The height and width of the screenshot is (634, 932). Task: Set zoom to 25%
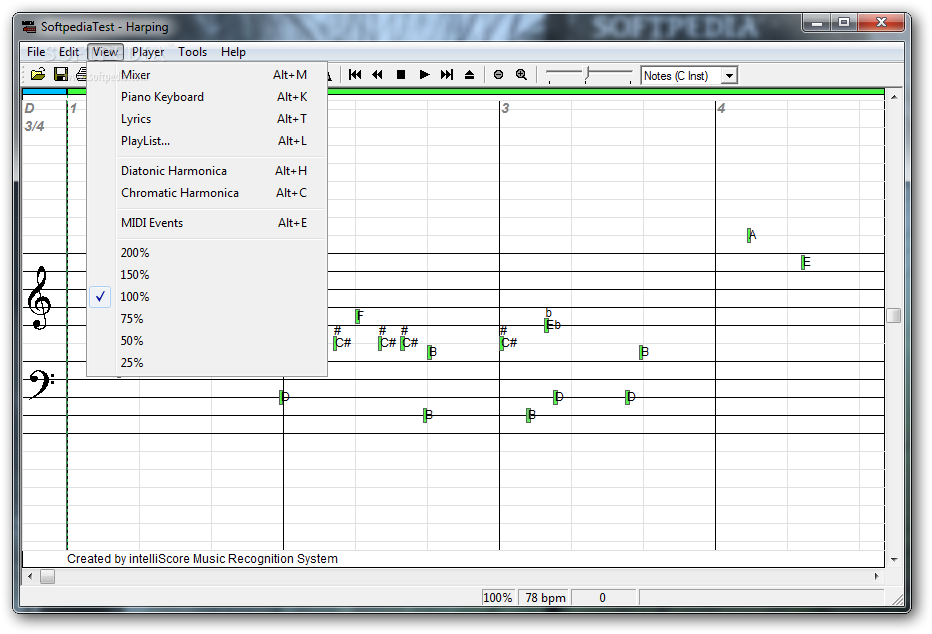(207, 362)
